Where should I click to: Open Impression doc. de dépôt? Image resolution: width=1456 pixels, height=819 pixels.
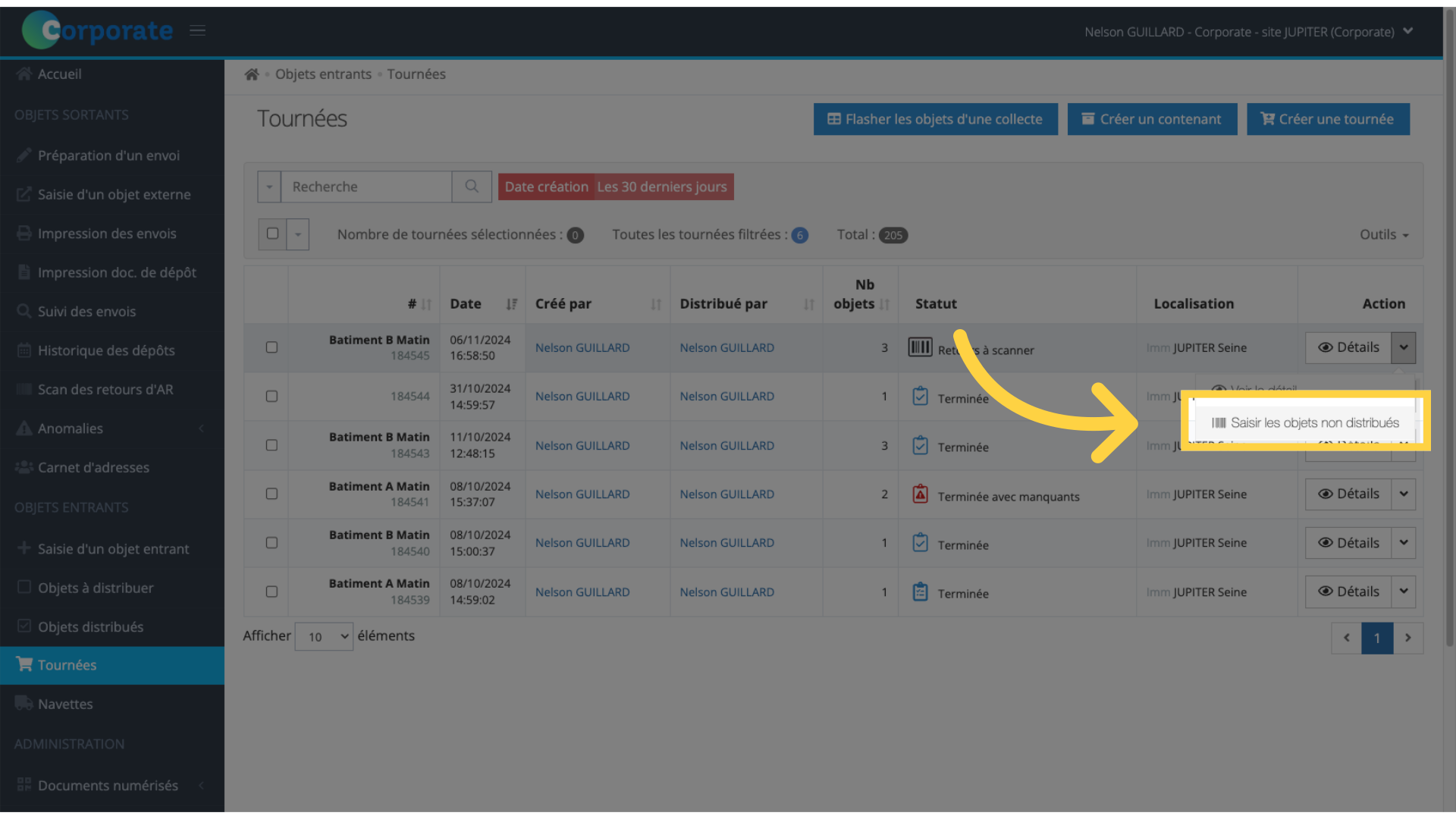[112, 273]
